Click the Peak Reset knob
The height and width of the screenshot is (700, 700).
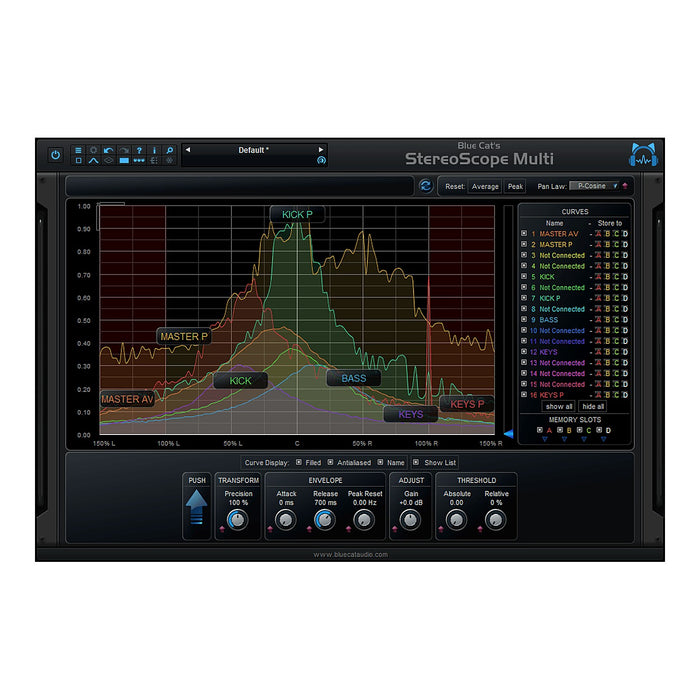(364, 520)
